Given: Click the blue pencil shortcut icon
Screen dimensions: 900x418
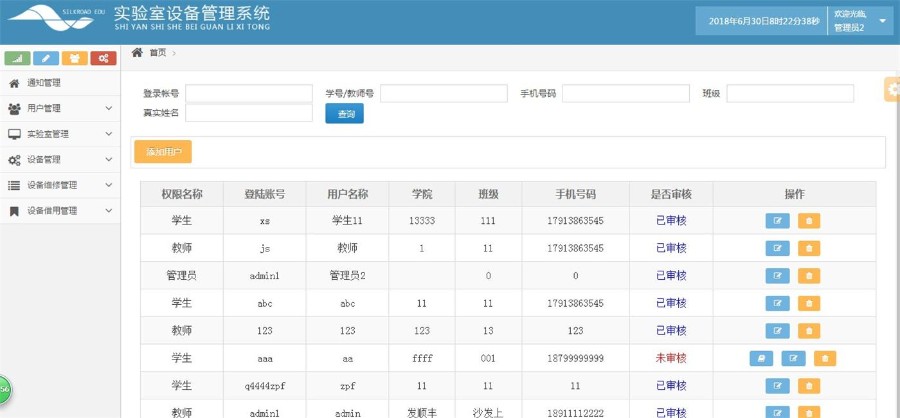Looking at the screenshot, I should coord(46,58).
